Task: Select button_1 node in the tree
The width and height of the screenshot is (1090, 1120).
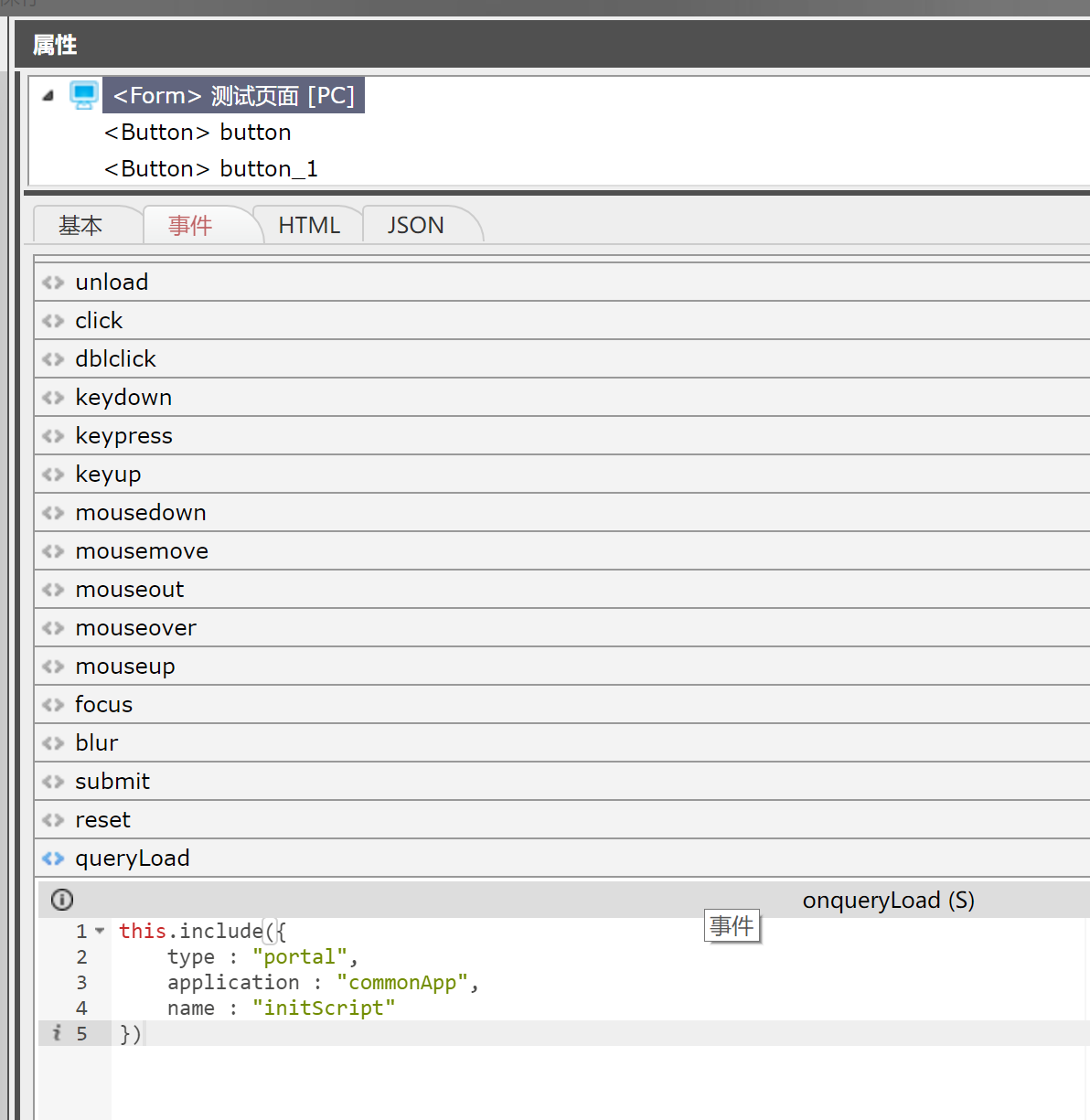Action: click(210, 169)
